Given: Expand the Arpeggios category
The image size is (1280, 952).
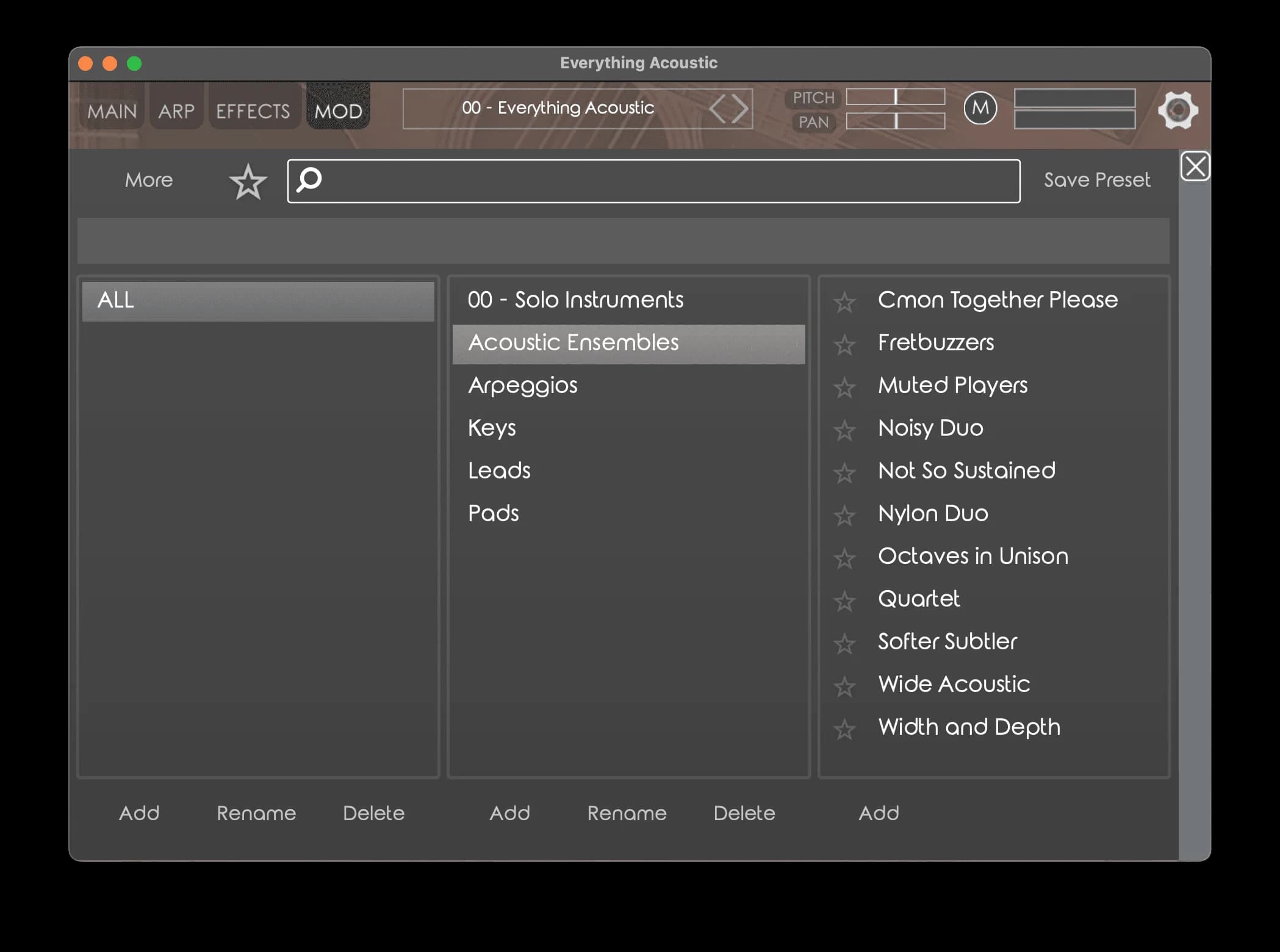Looking at the screenshot, I should point(522,385).
